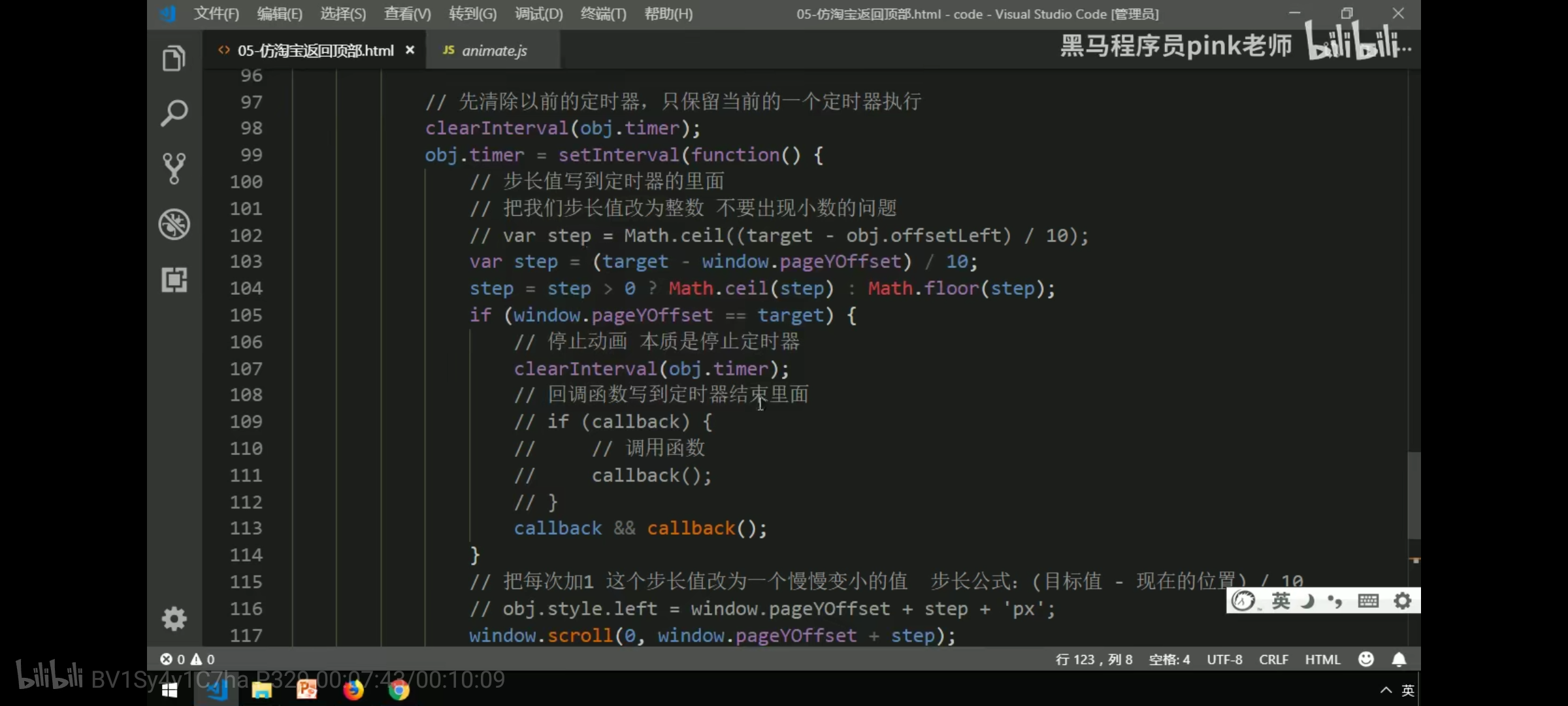Click the 空格: 4 indentation setting
Viewport: 1568px width, 706px height.
pos(1169,659)
